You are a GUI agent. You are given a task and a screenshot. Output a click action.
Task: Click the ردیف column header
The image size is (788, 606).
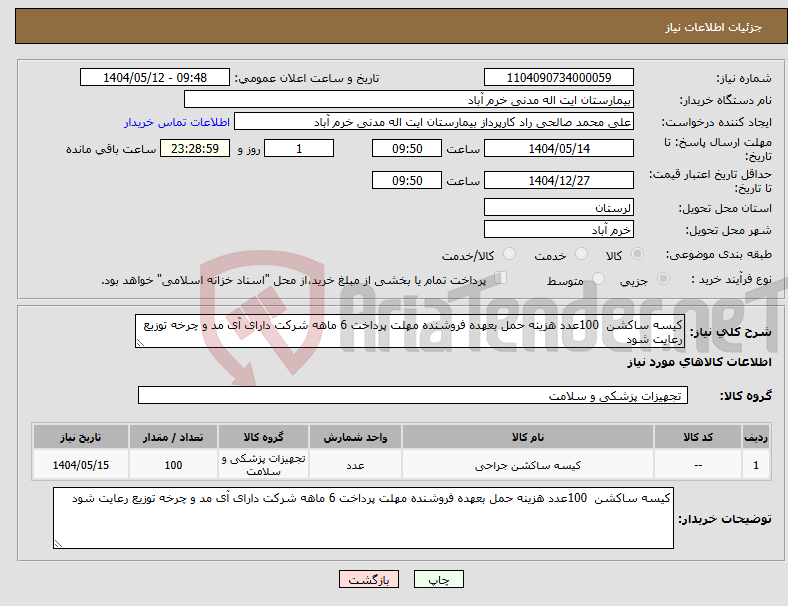click(755, 437)
